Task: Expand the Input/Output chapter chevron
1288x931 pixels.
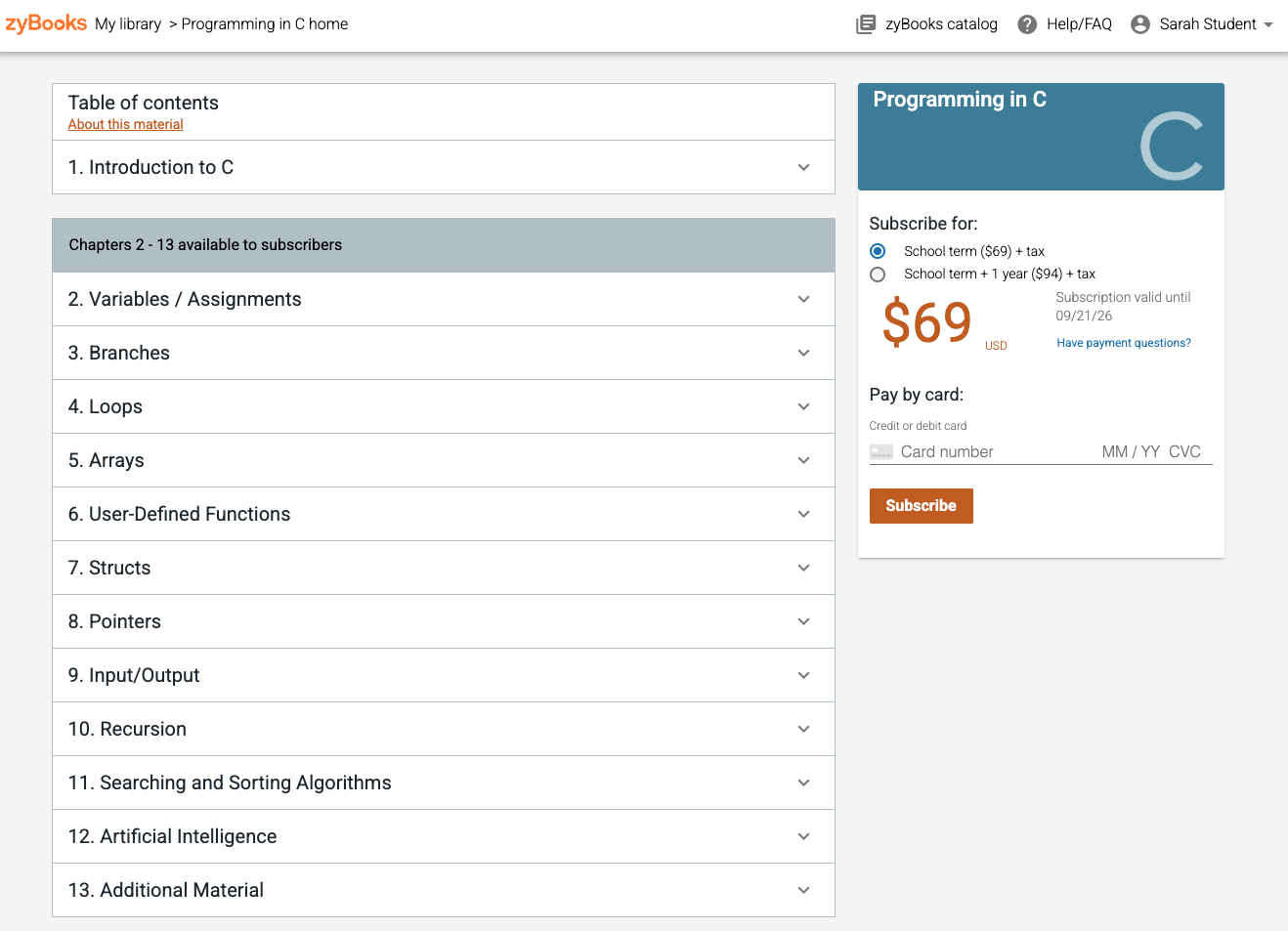Action: click(803, 675)
